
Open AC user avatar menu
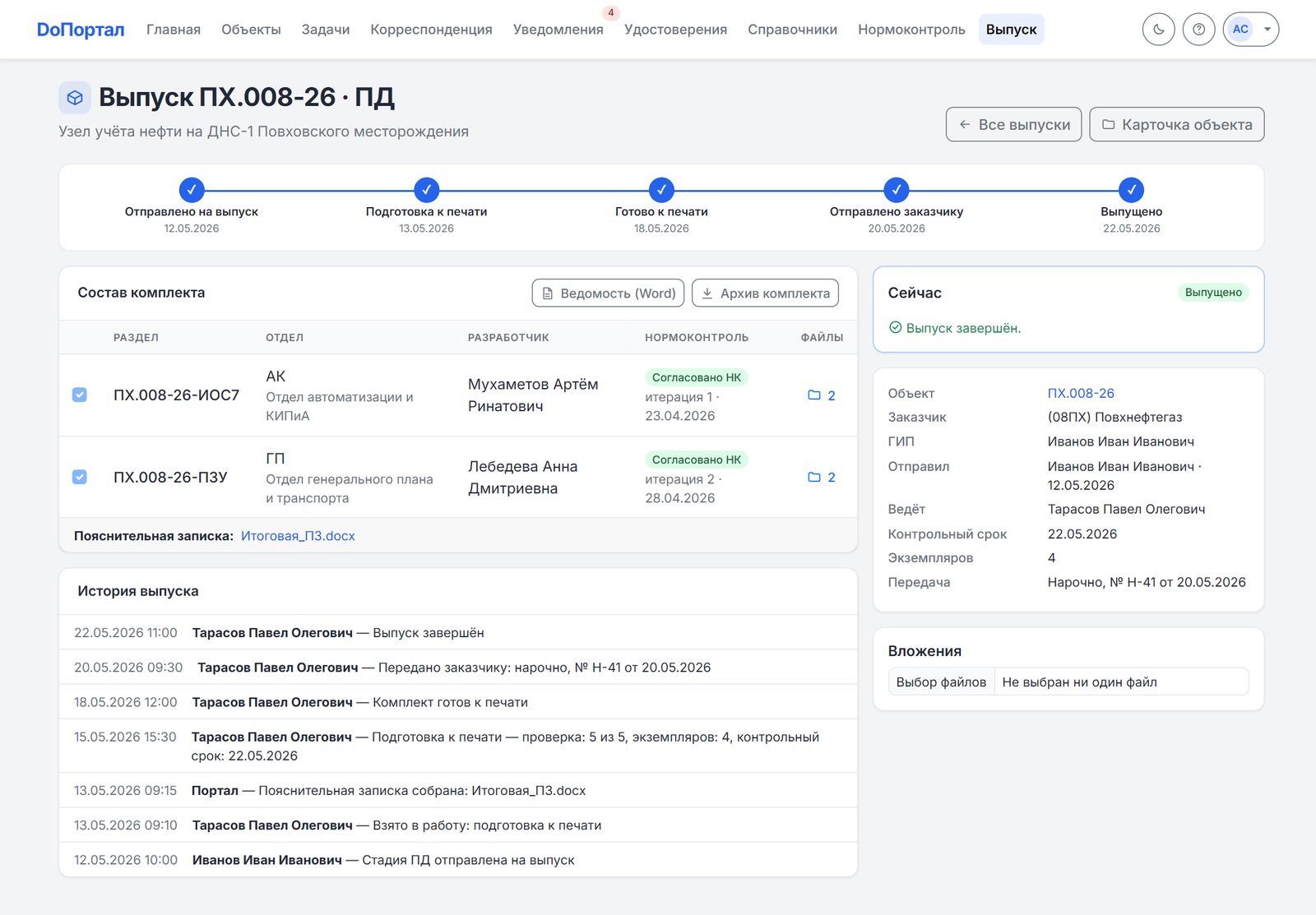(x=1250, y=30)
